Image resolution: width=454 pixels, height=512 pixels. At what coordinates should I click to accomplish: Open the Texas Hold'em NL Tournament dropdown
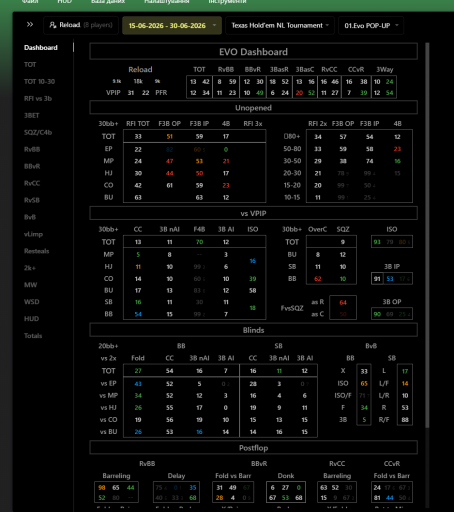(x=280, y=25)
